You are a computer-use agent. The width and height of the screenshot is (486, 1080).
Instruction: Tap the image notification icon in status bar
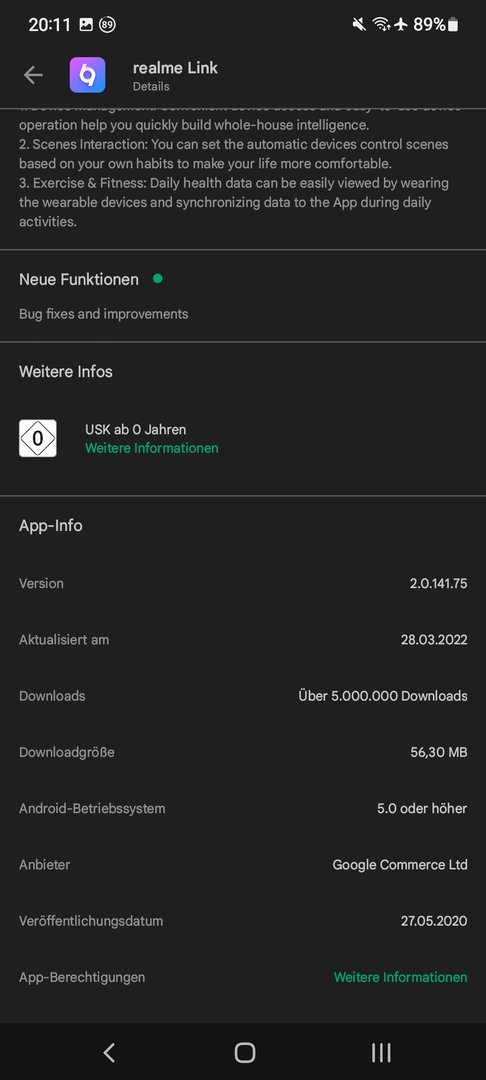pyautogui.click(x=86, y=25)
